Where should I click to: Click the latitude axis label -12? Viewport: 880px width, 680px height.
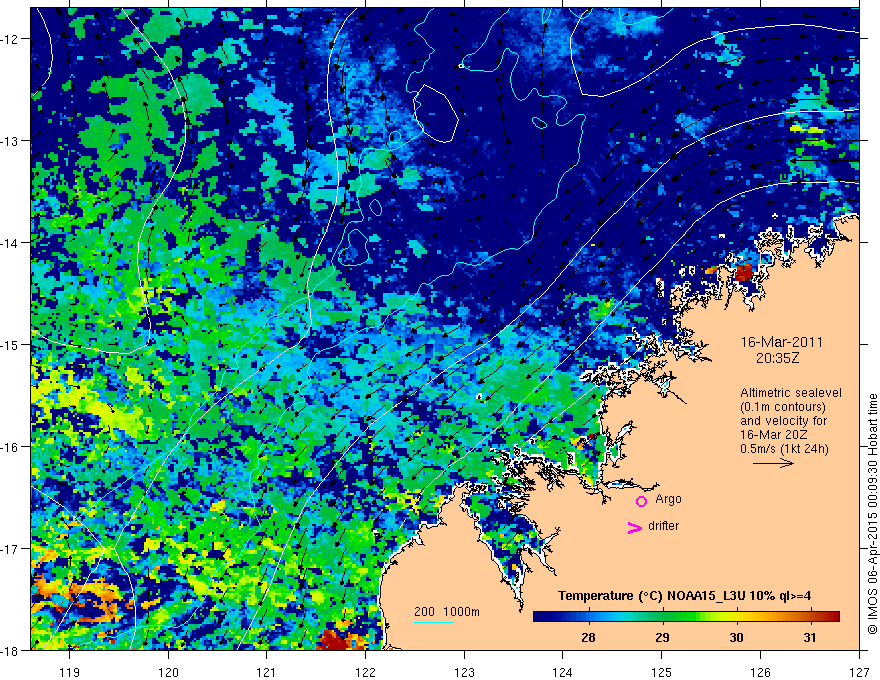click(x=10, y=39)
